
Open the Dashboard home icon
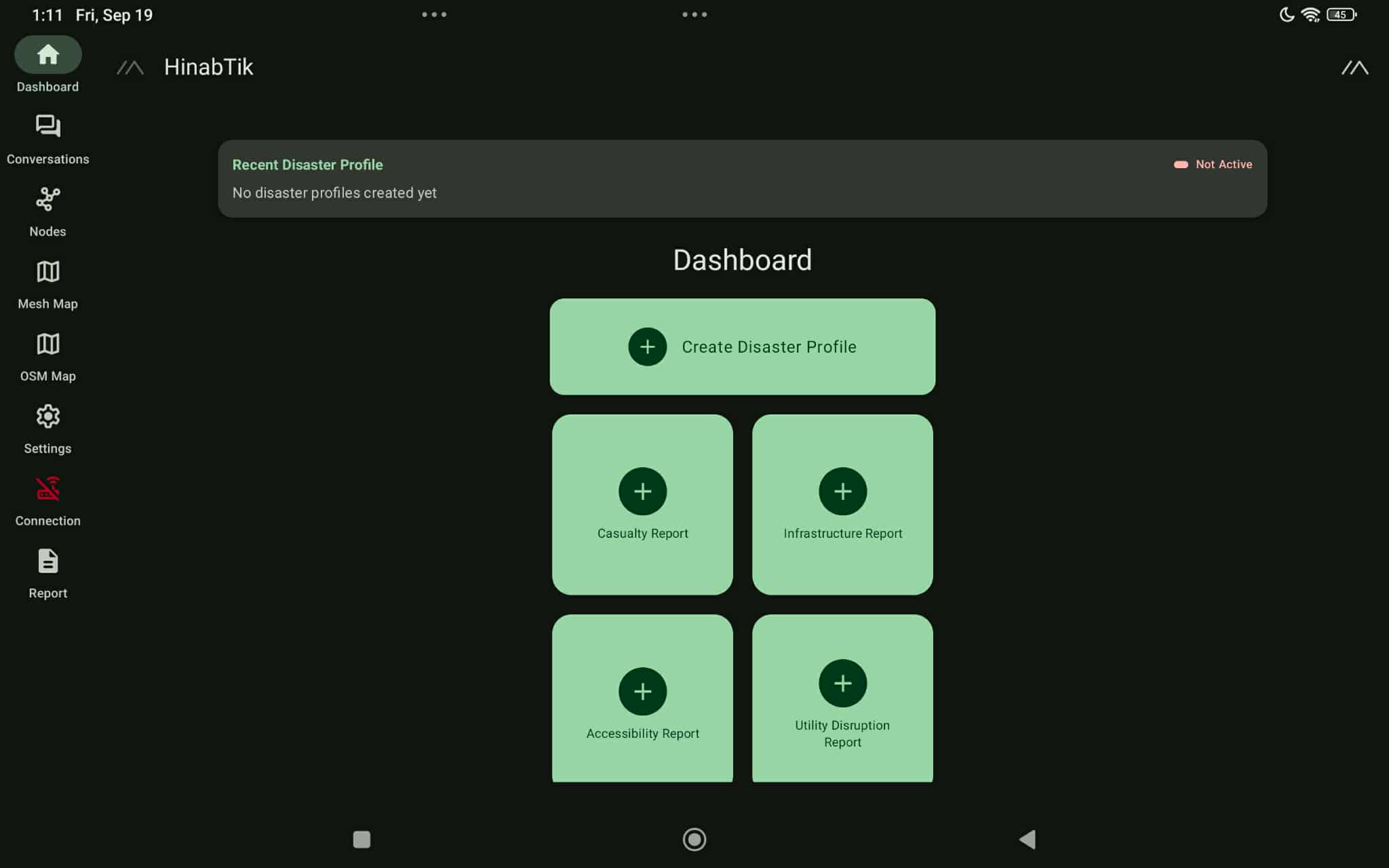click(x=47, y=55)
